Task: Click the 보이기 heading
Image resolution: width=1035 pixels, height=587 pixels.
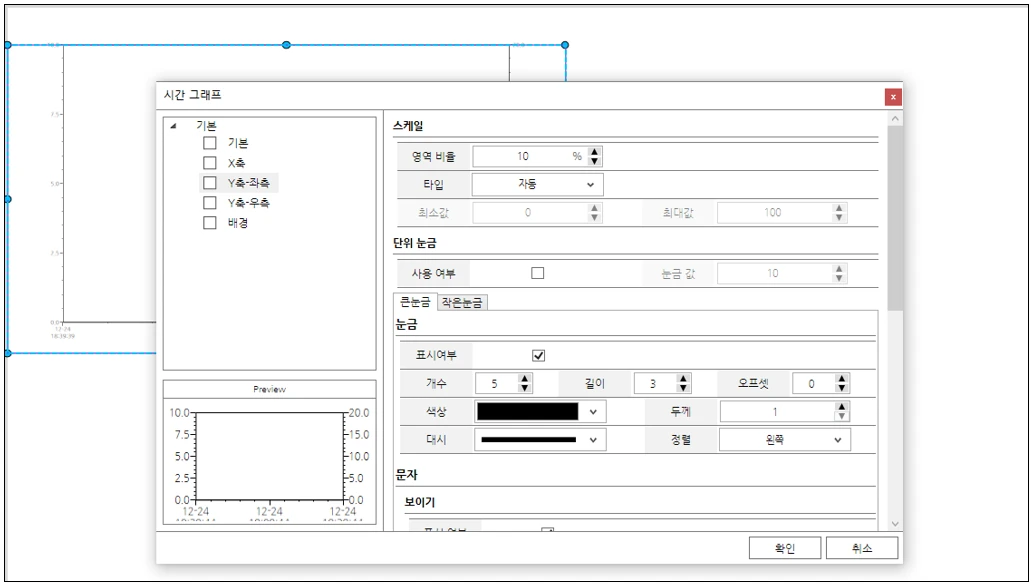Action: 420,502
